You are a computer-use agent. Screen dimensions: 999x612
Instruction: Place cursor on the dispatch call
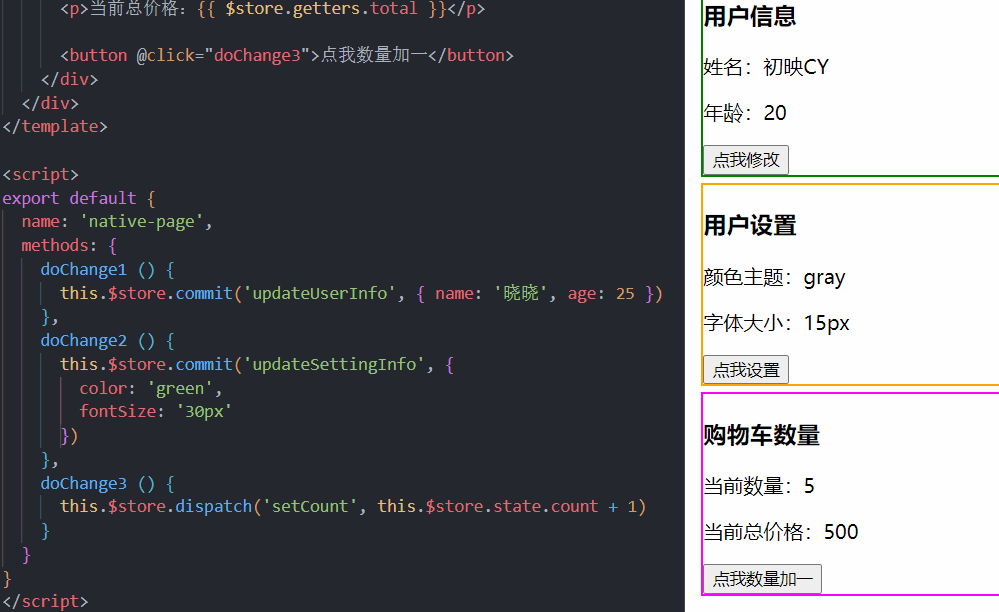pyautogui.click(x=213, y=506)
